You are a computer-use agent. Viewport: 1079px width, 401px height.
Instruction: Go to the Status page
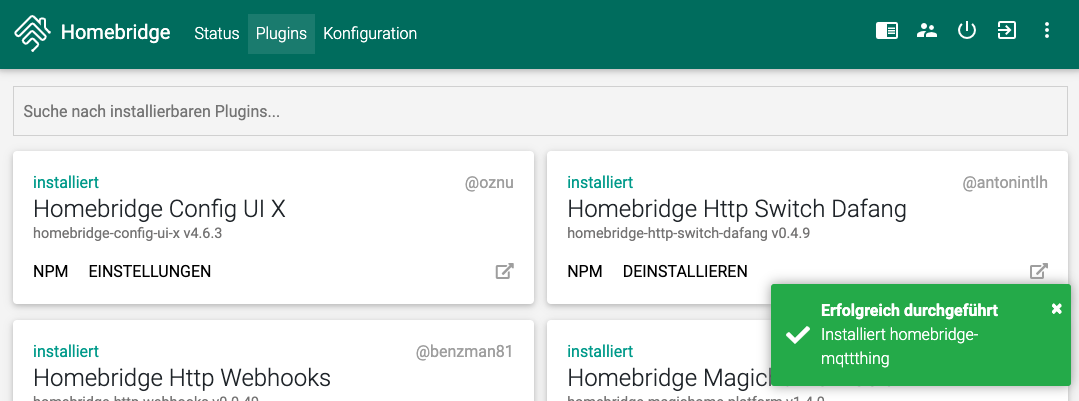coord(217,34)
